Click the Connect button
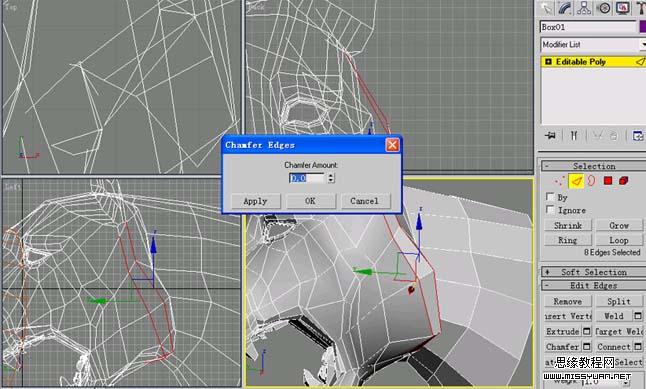Viewport: 646px width, 389px height. click(614, 347)
